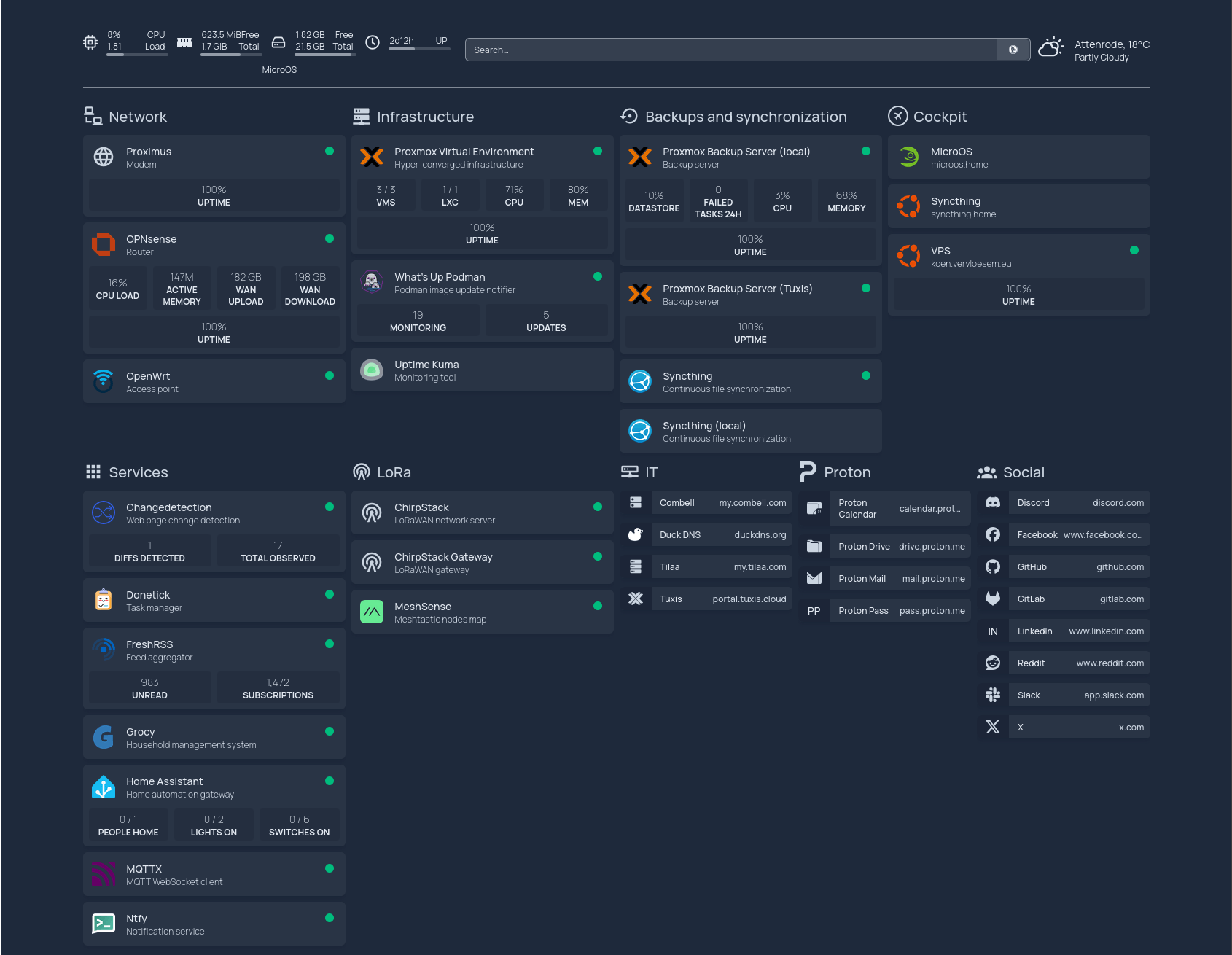This screenshot has width=1232, height=955.
Task: Open the Uptime Kuma monitoring tool icon
Action: pos(373,370)
